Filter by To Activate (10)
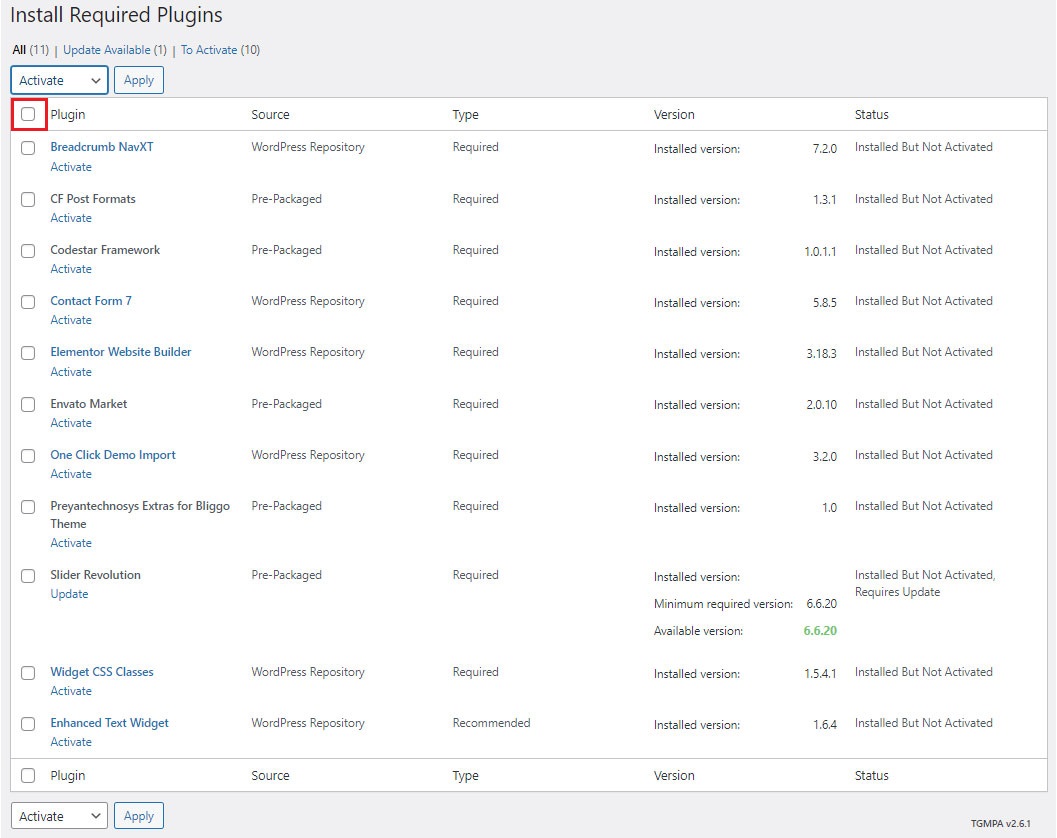Image resolution: width=1057 pixels, height=838 pixels. tap(220, 50)
